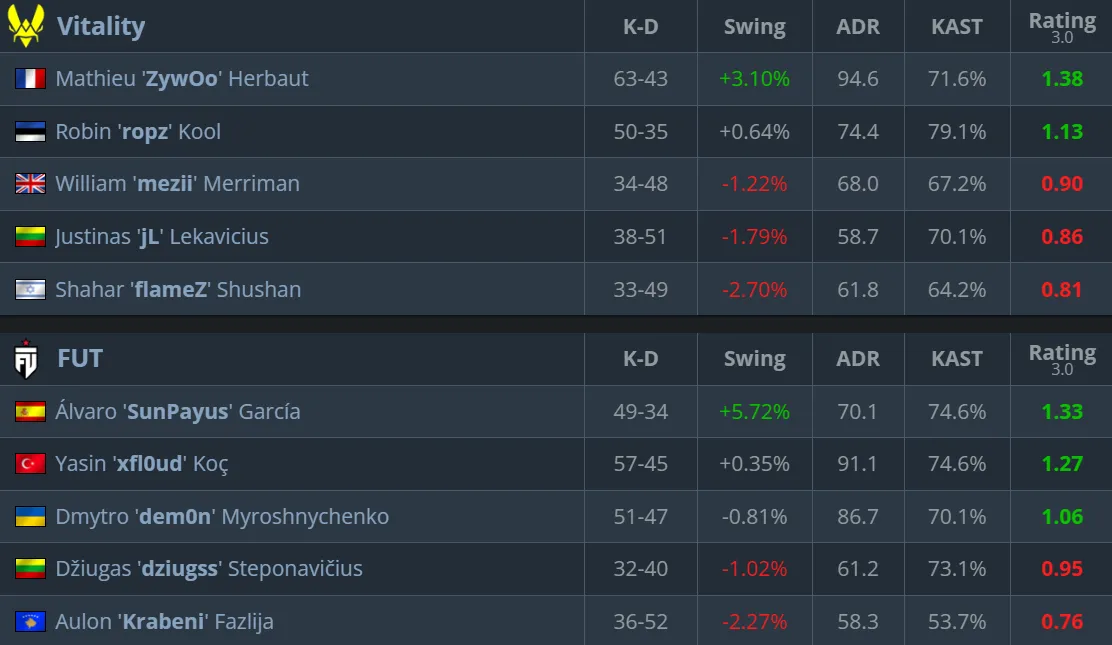Click the Turkish flag beside xfl0ud
The height and width of the screenshot is (645, 1112).
30,463
